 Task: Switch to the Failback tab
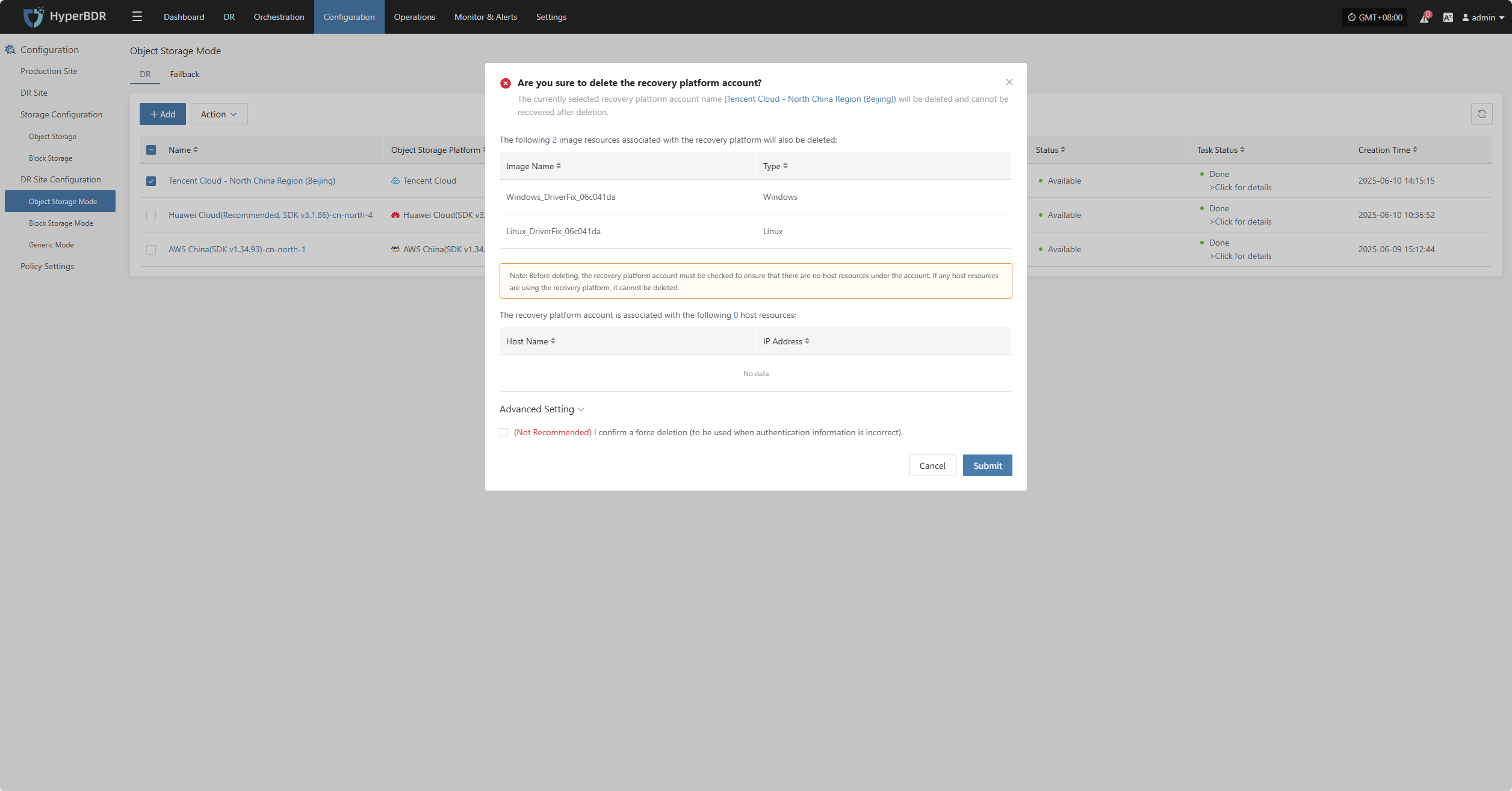click(x=184, y=74)
